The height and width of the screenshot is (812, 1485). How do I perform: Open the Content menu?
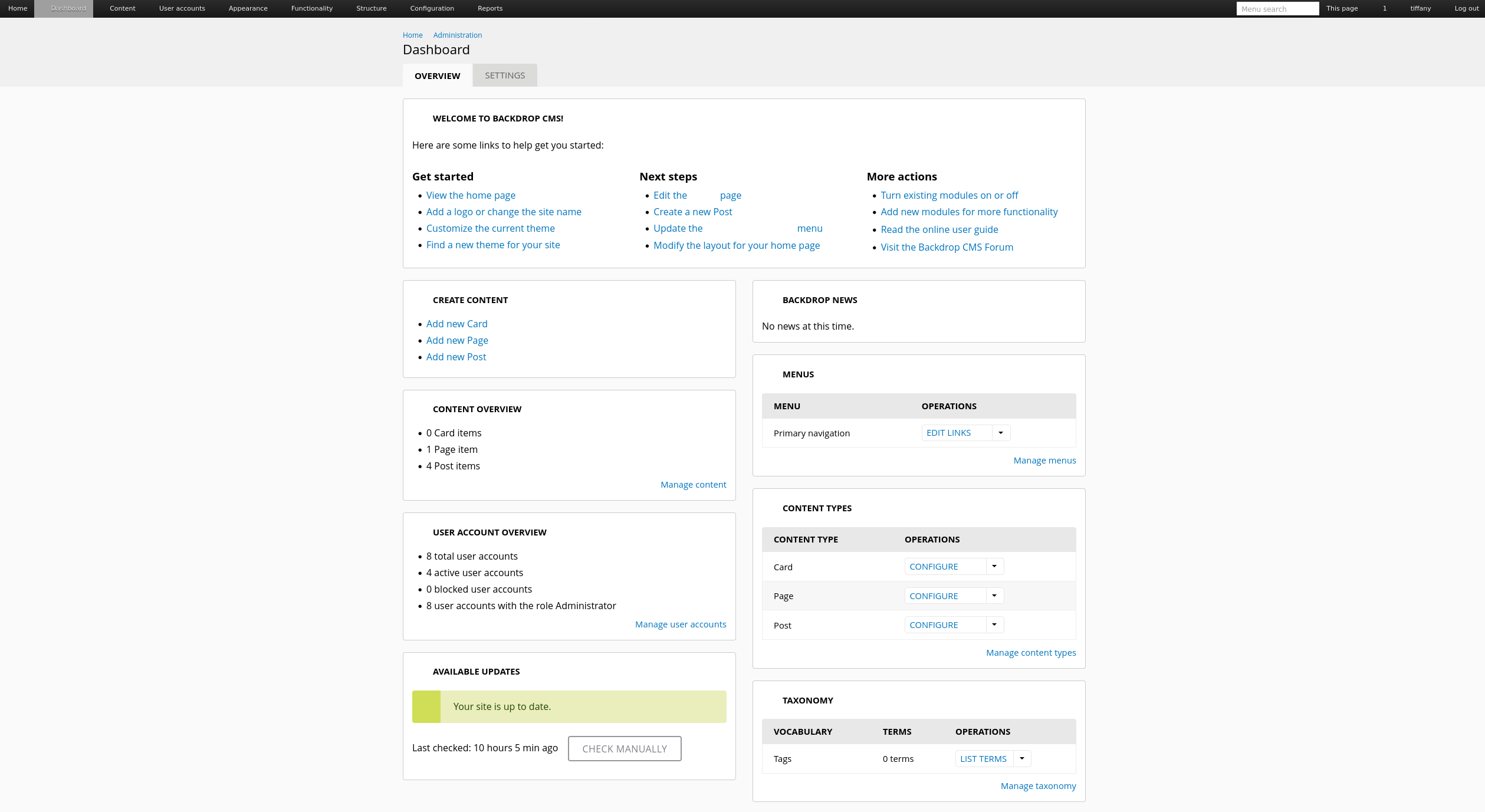(x=122, y=8)
